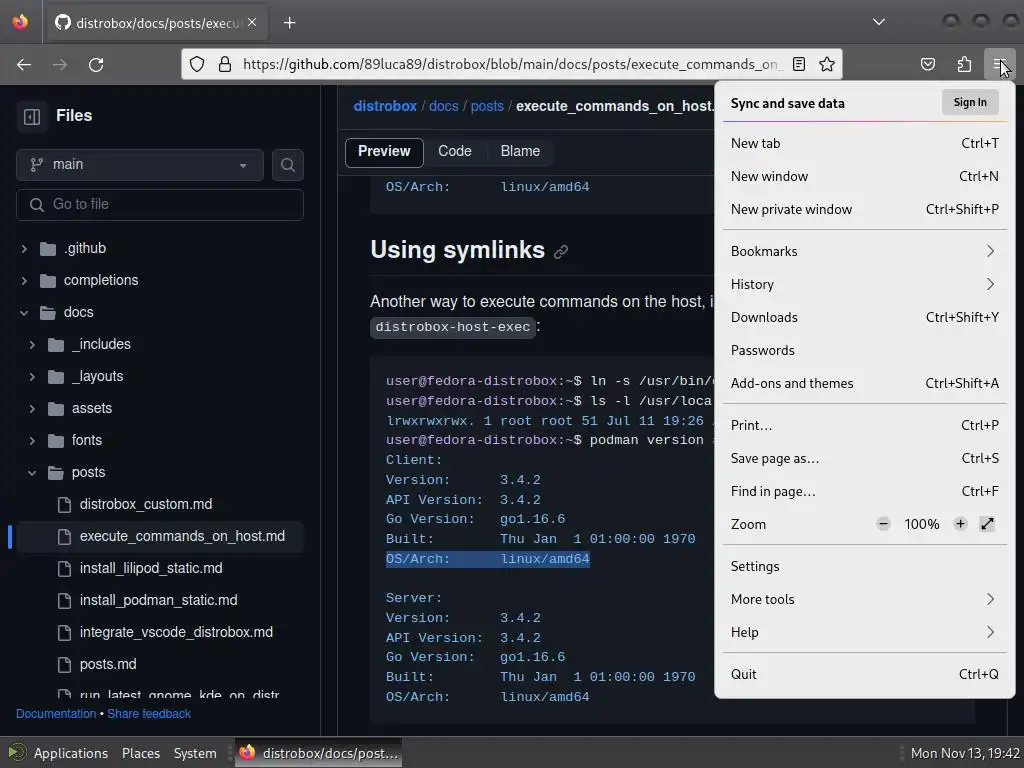1024x768 pixels.
Task: Open More tools submenu
Action: tap(865, 600)
